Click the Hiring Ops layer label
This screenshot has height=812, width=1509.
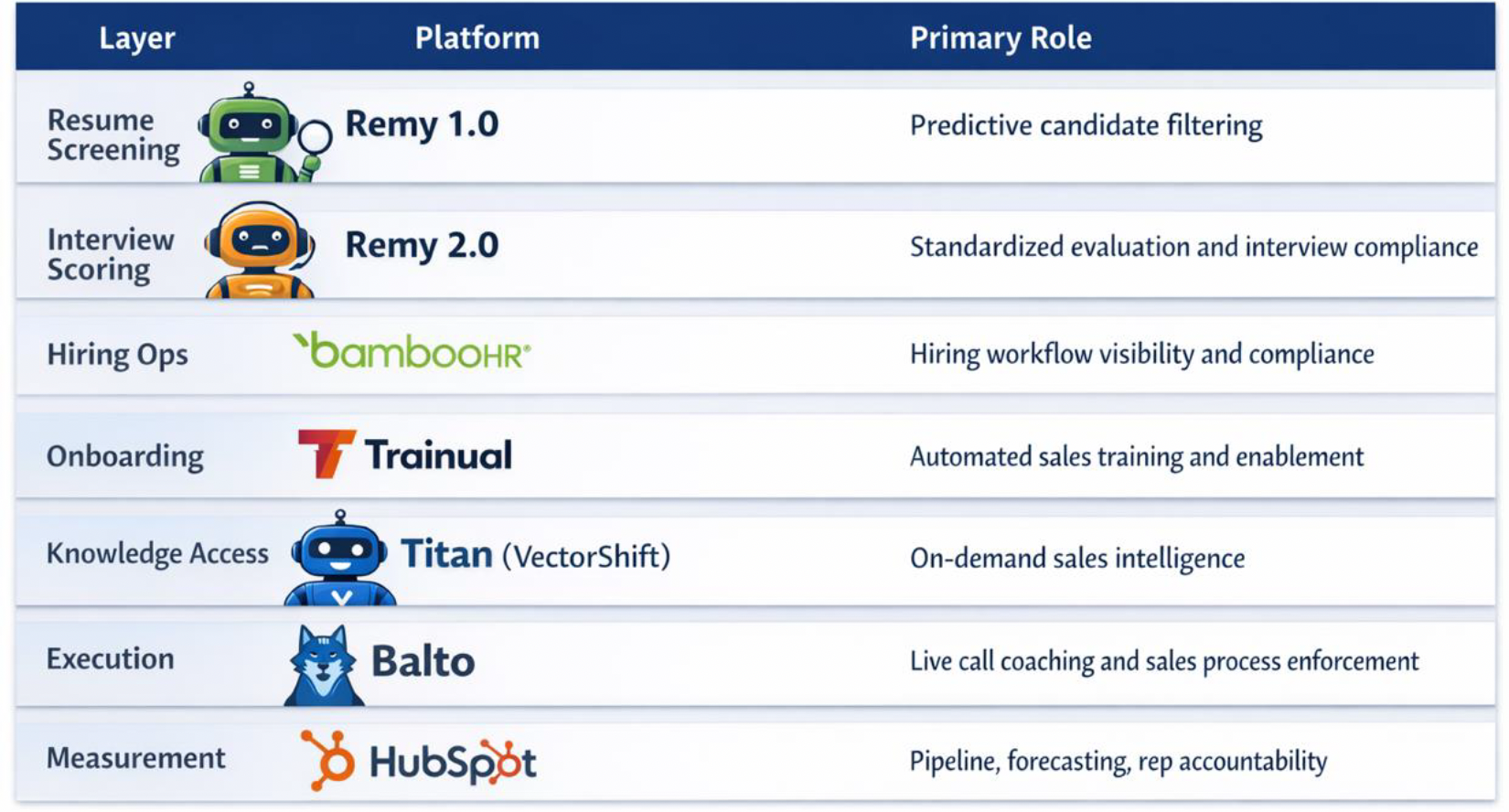tap(117, 355)
